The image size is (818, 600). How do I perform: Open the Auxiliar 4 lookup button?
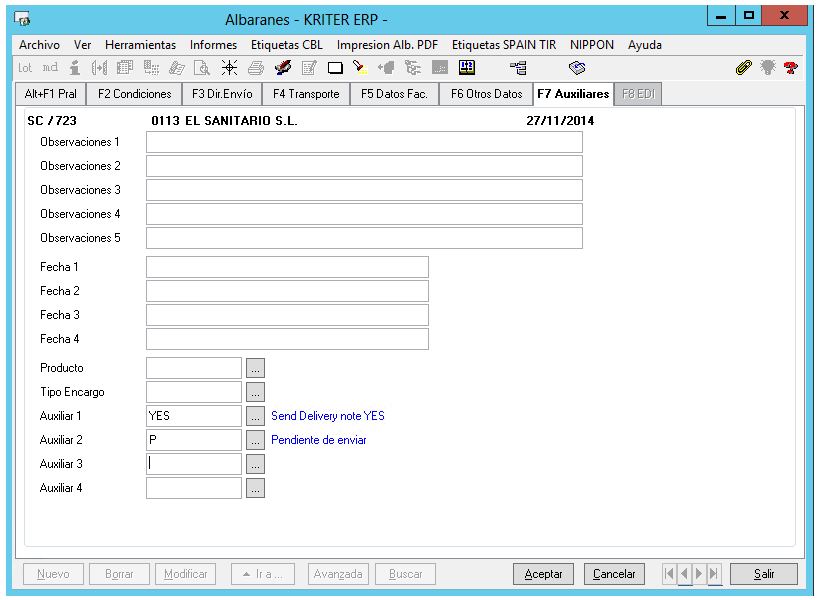pyautogui.click(x=255, y=488)
